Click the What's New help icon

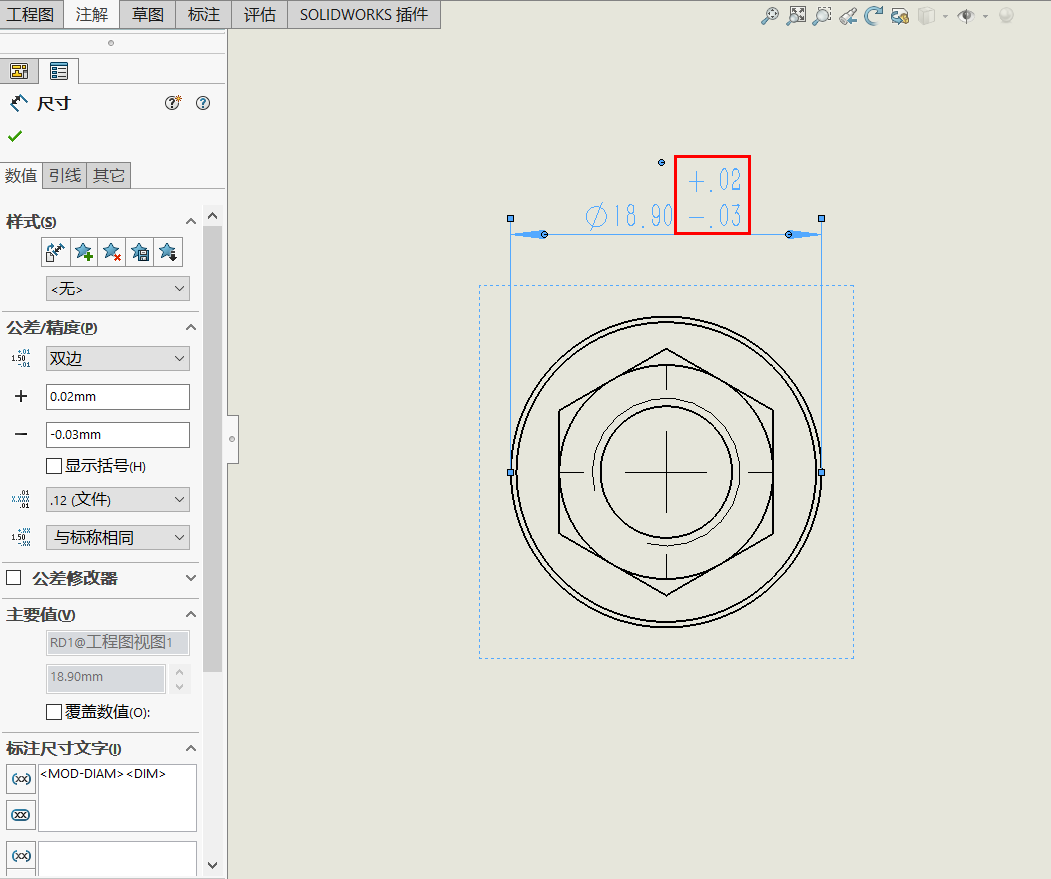pyautogui.click(x=173, y=103)
